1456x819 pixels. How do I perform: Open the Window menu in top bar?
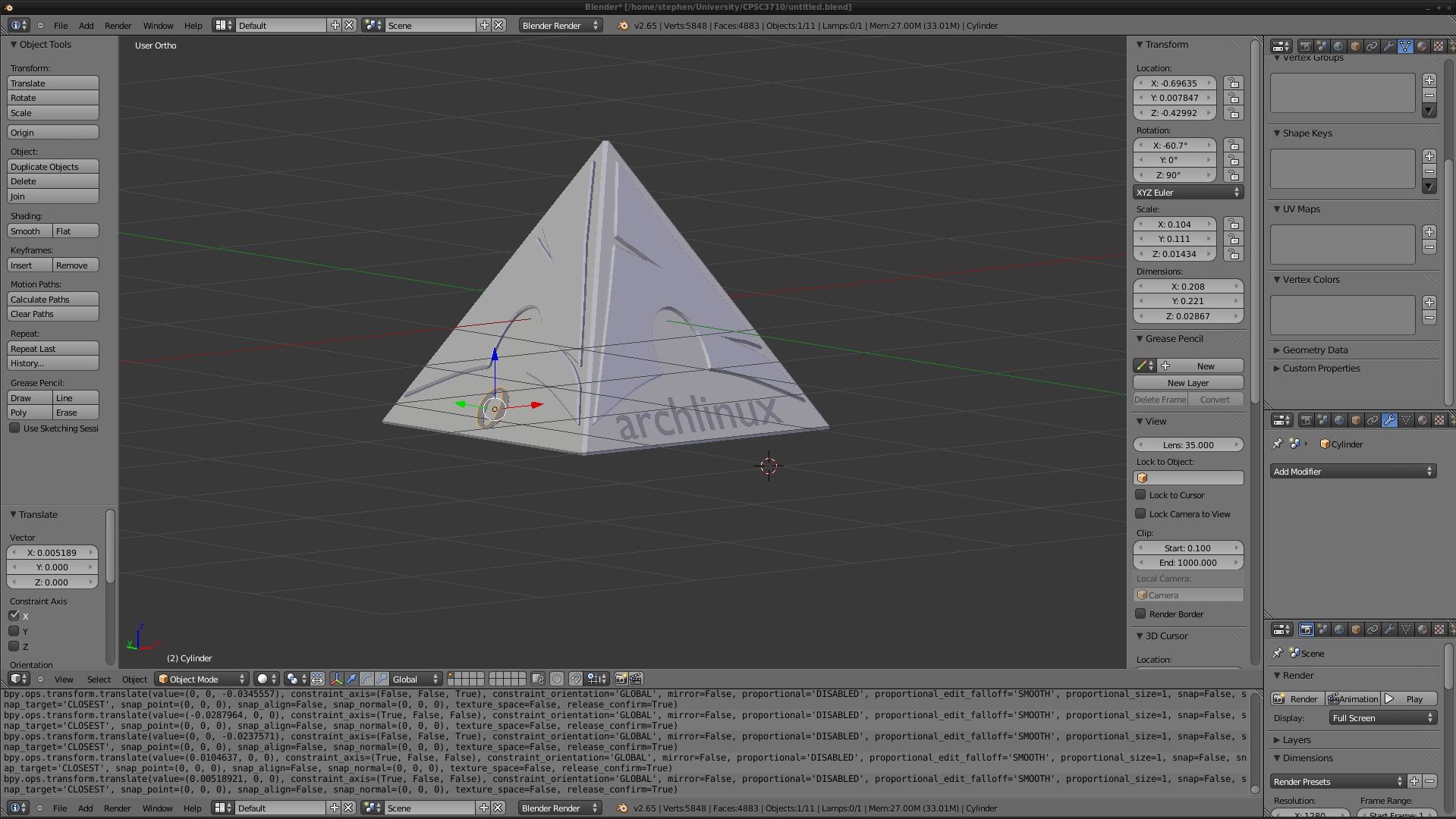point(158,25)
